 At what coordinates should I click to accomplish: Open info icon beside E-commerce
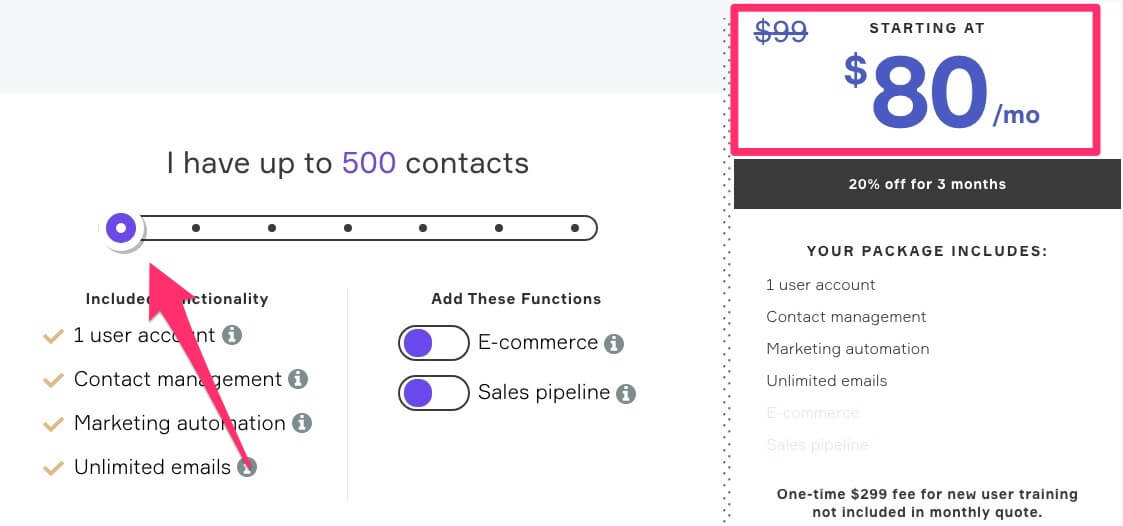pos(614,343)
